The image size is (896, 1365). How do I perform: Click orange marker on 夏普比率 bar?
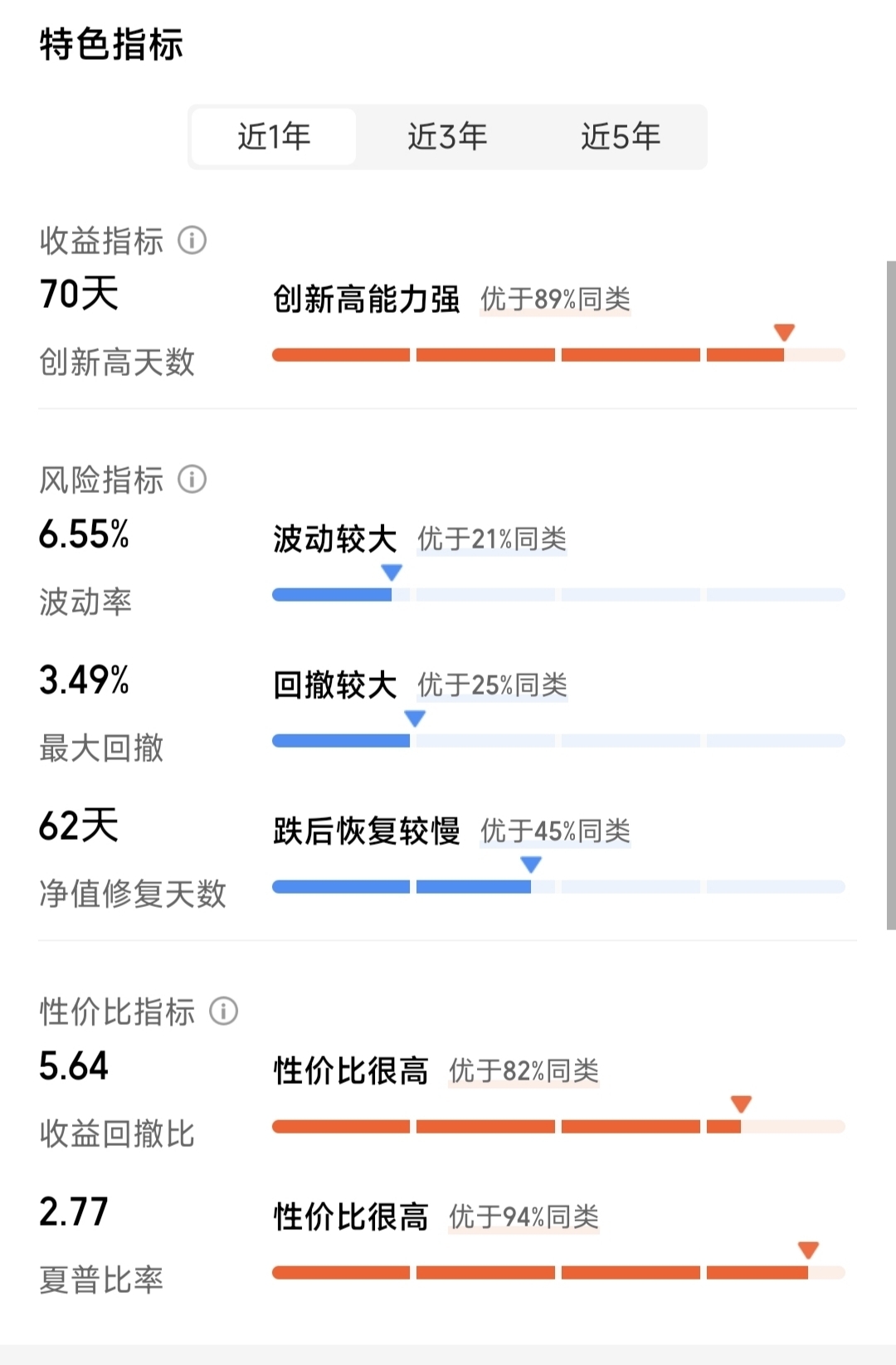808,1250
